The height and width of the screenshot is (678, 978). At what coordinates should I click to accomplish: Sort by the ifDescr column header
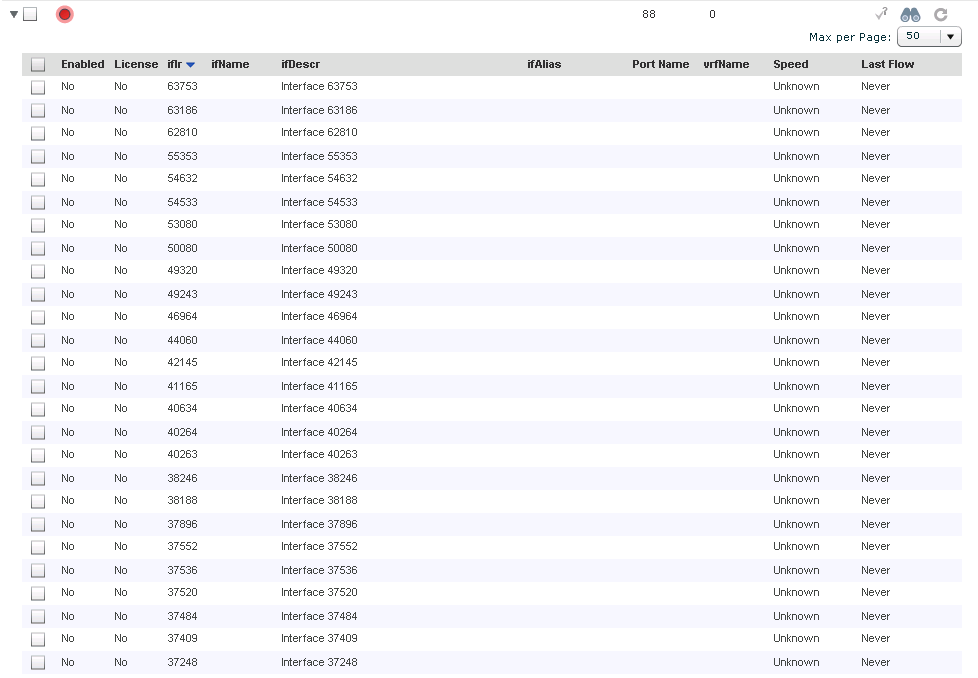pyautogui.click(x=300, y=64)
